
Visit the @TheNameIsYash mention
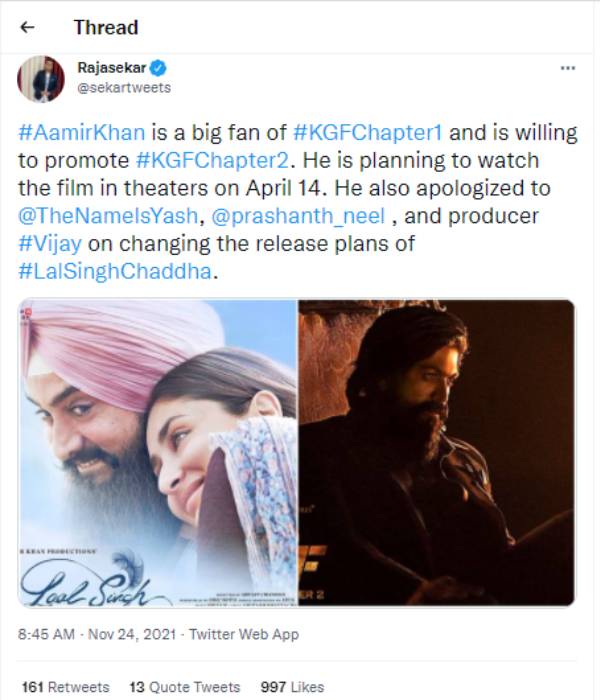[x=108, y=216]
